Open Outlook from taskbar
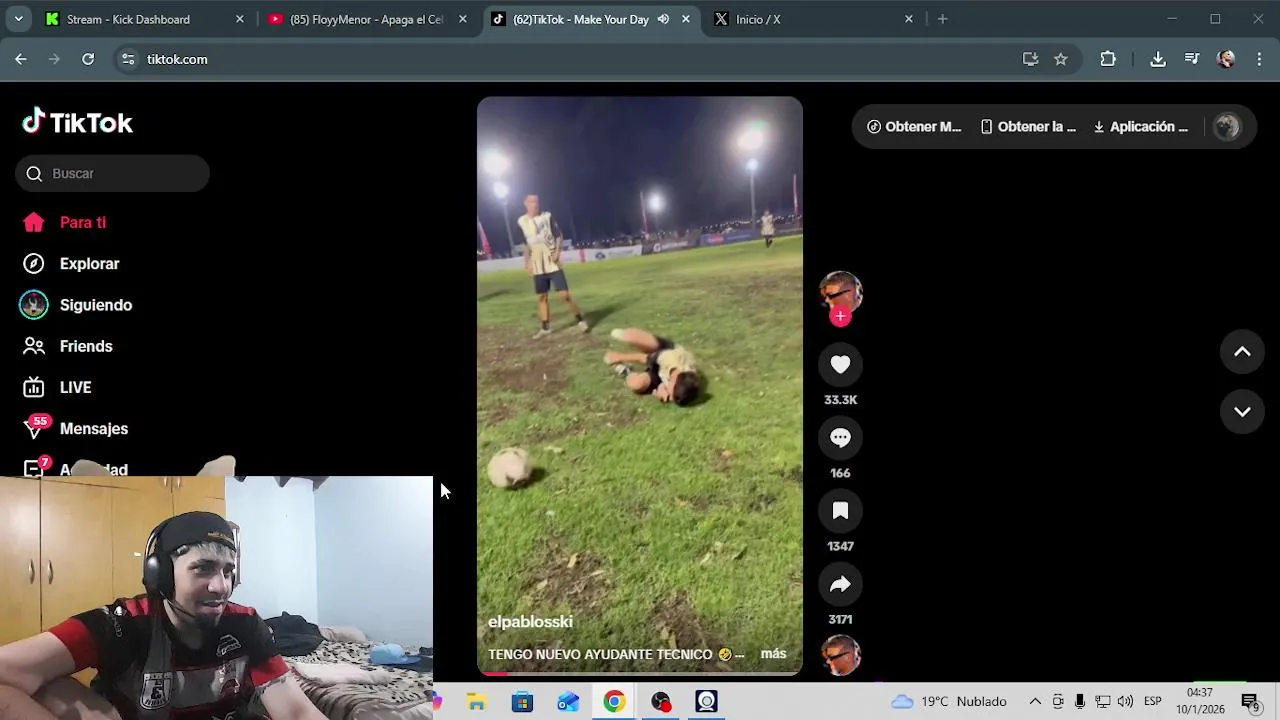 point(568,702)
